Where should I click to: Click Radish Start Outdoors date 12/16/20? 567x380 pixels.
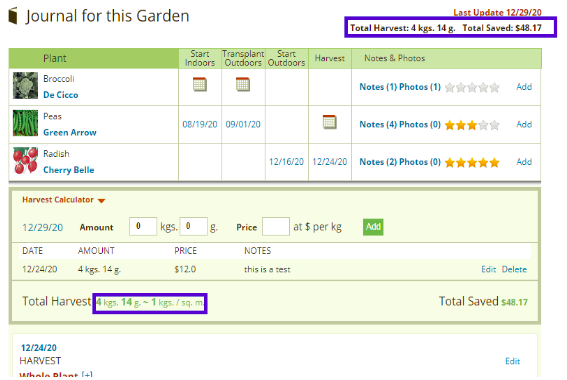pos(286,162)
